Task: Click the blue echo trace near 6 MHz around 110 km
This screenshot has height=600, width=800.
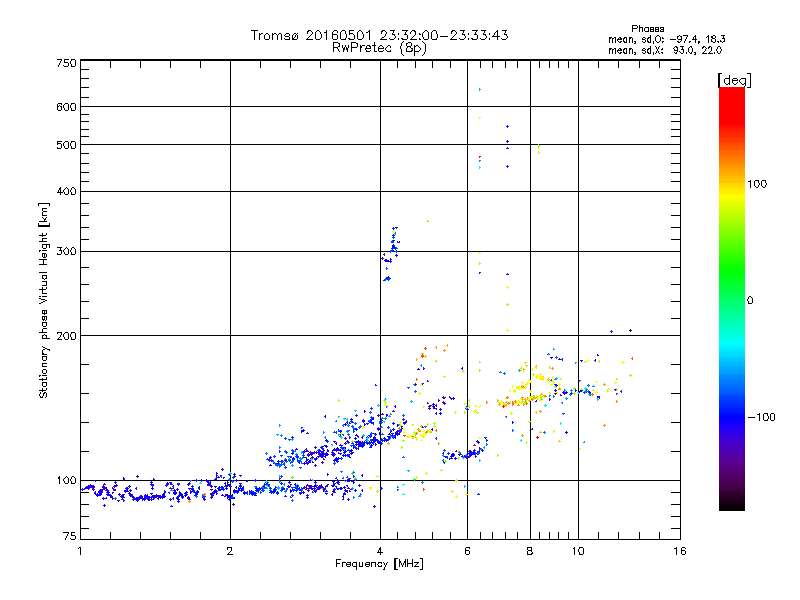Action: point(465,451)
